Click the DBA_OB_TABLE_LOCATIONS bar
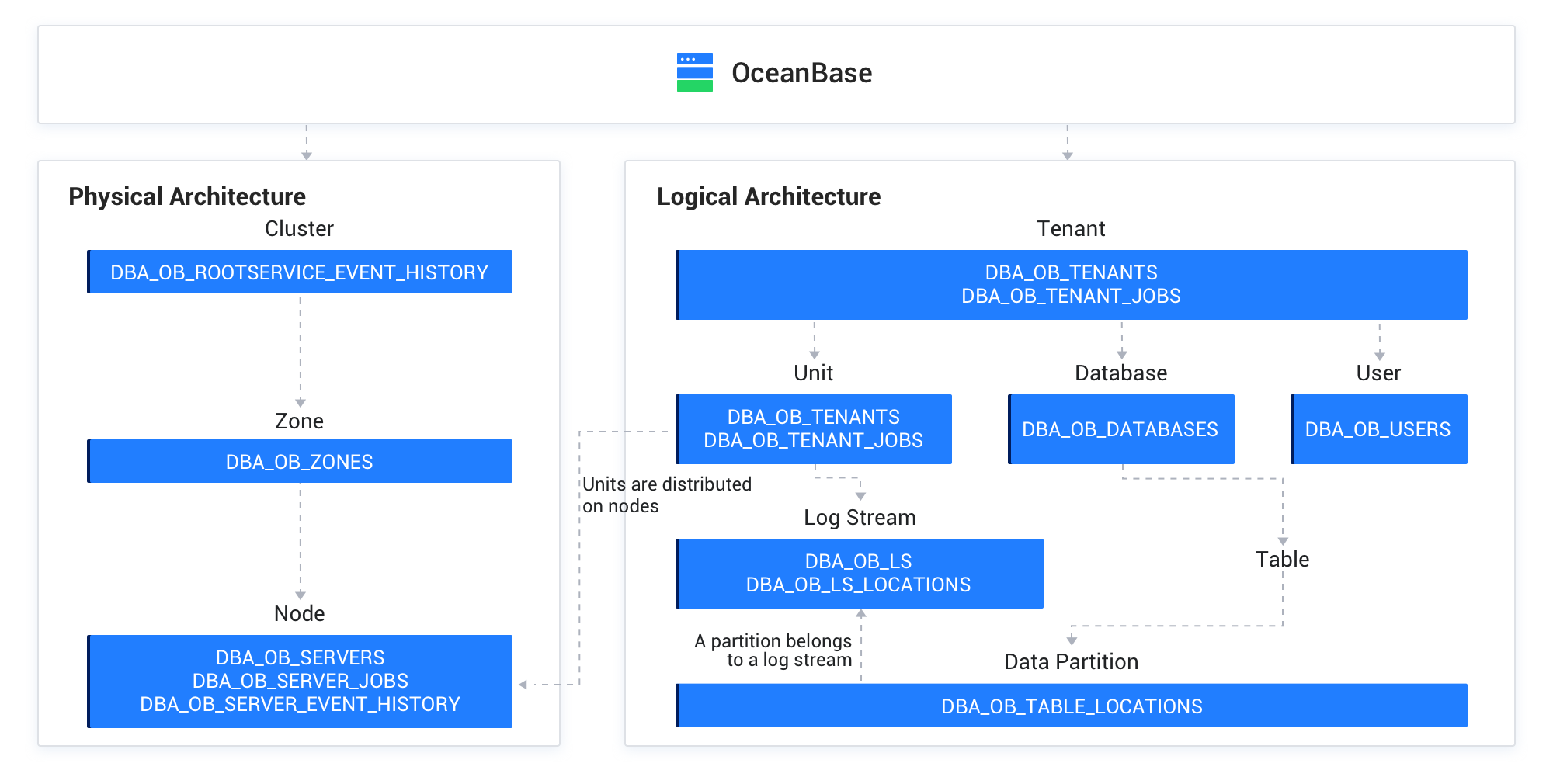 [x=1072, y=706]
